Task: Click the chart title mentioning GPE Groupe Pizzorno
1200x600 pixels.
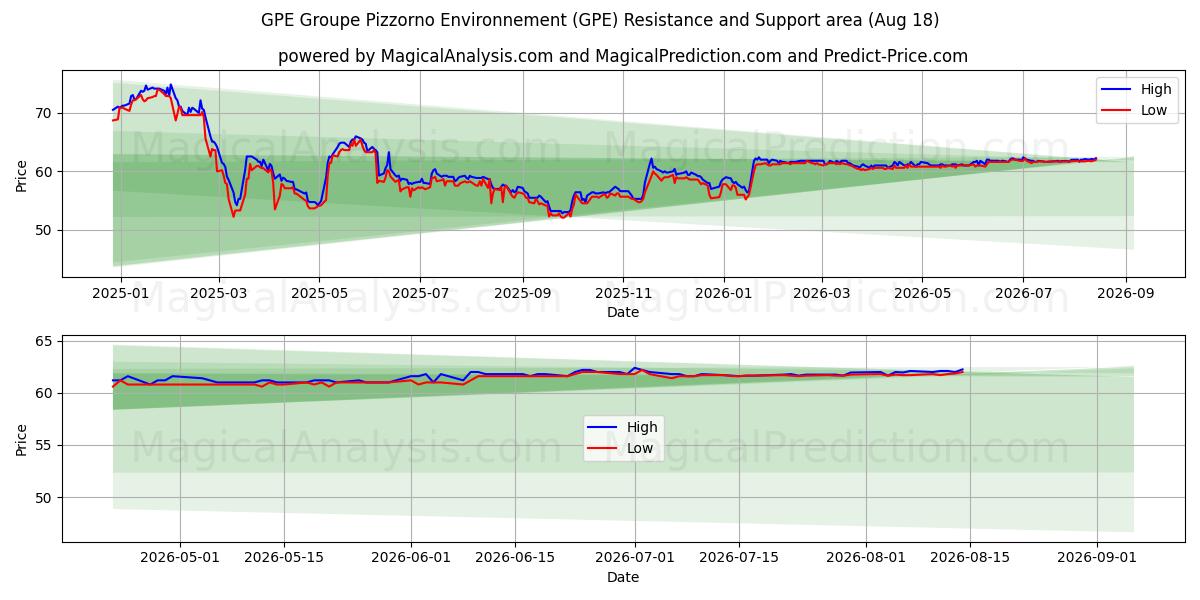Action: point(600,20)
